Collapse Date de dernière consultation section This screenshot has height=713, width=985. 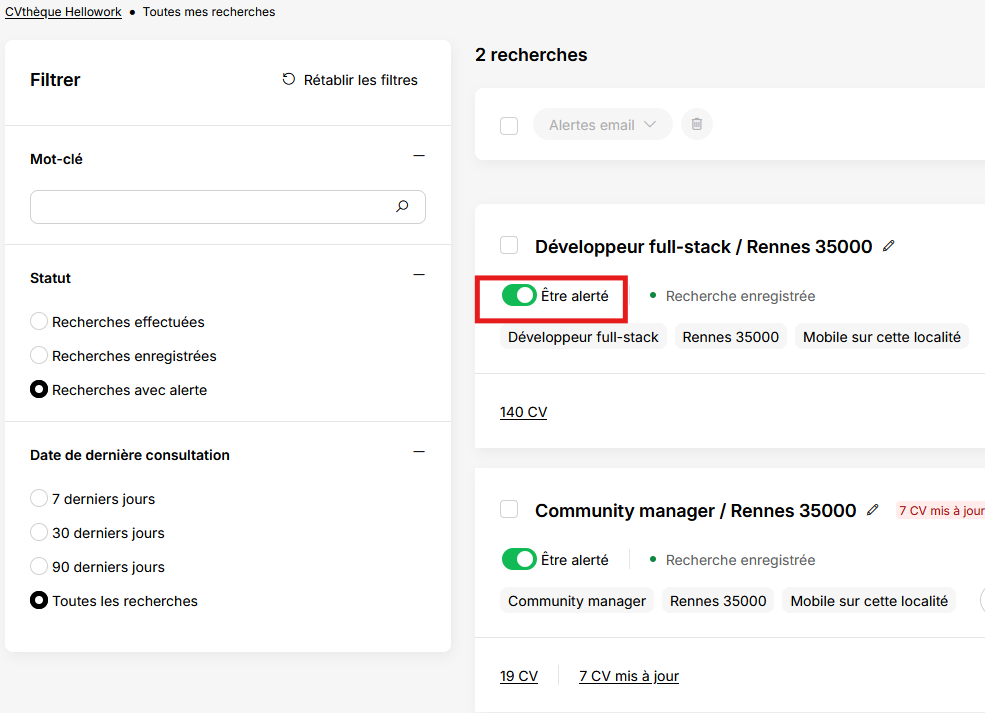coord(419,452)
